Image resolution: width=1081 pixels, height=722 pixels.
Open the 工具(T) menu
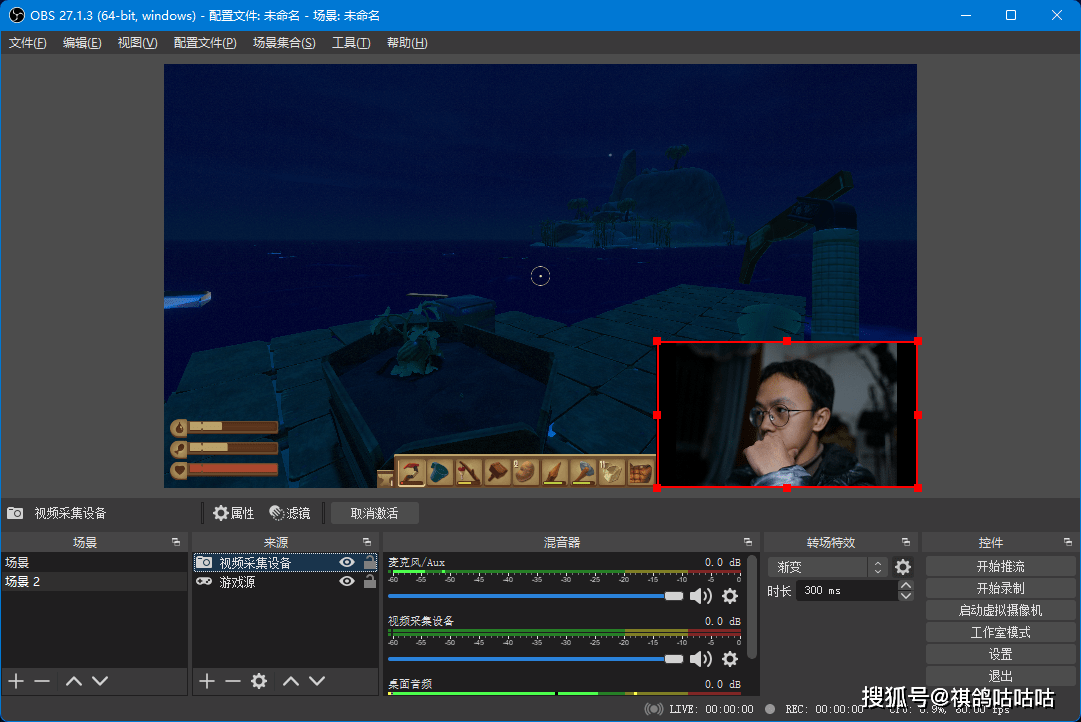click(351, 43)
